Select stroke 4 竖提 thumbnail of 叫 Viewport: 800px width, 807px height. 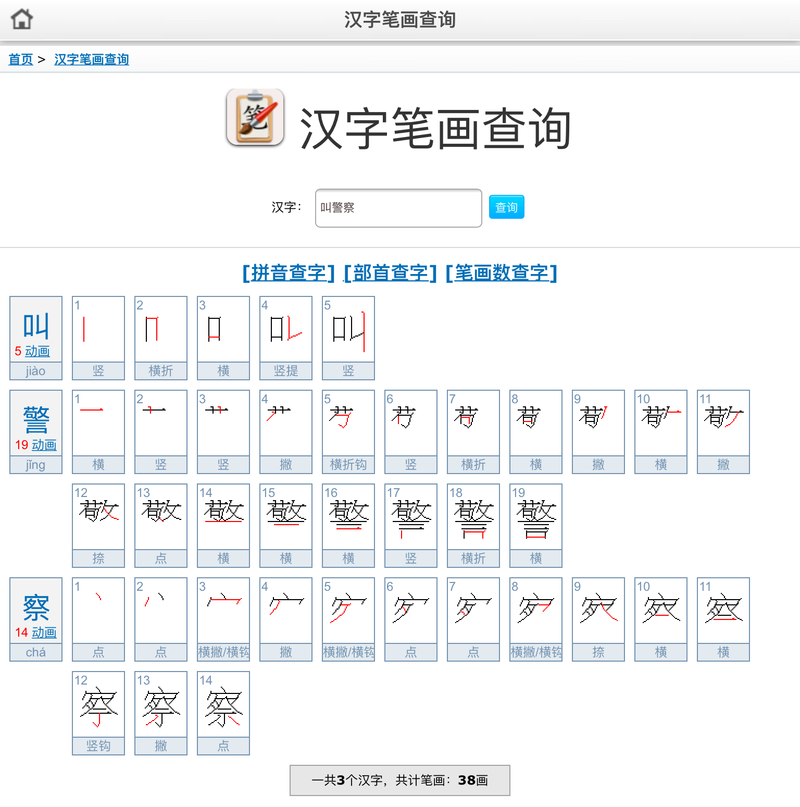(x=286, y=330)
